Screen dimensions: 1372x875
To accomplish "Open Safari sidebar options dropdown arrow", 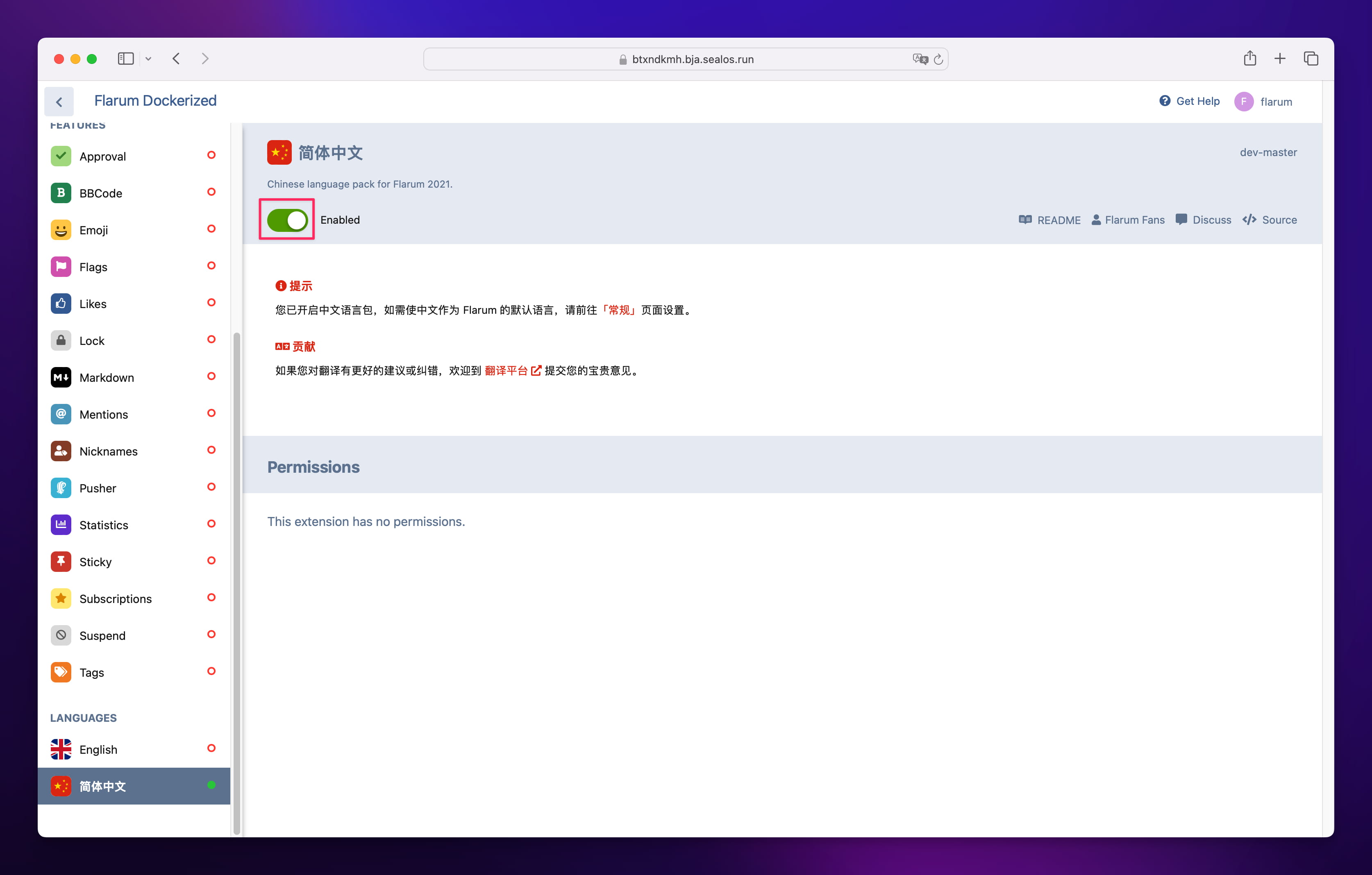I will 148,59.
